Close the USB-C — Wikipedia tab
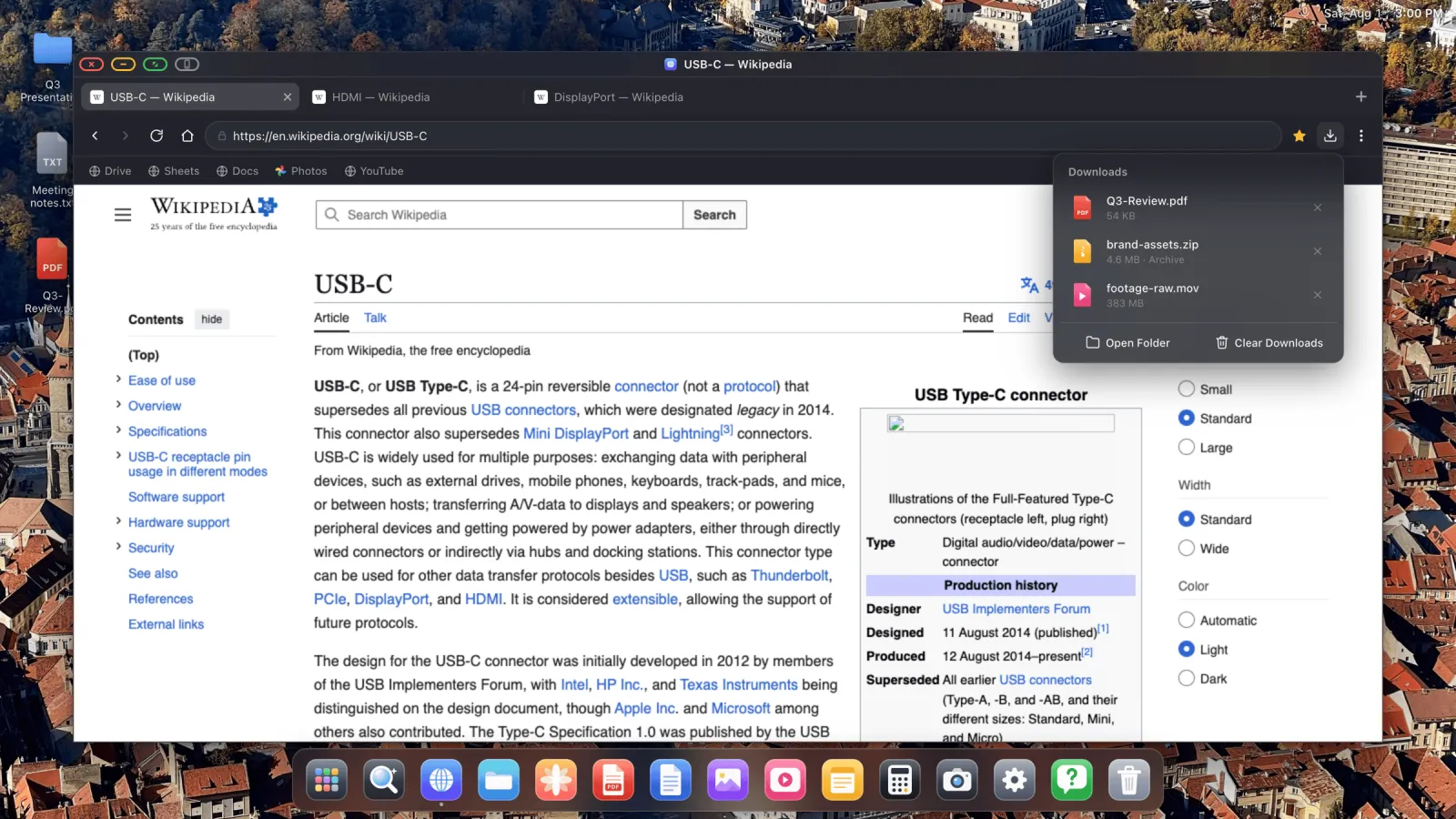This screenshot has height=819, width=1456. click(x=288, y=96)
